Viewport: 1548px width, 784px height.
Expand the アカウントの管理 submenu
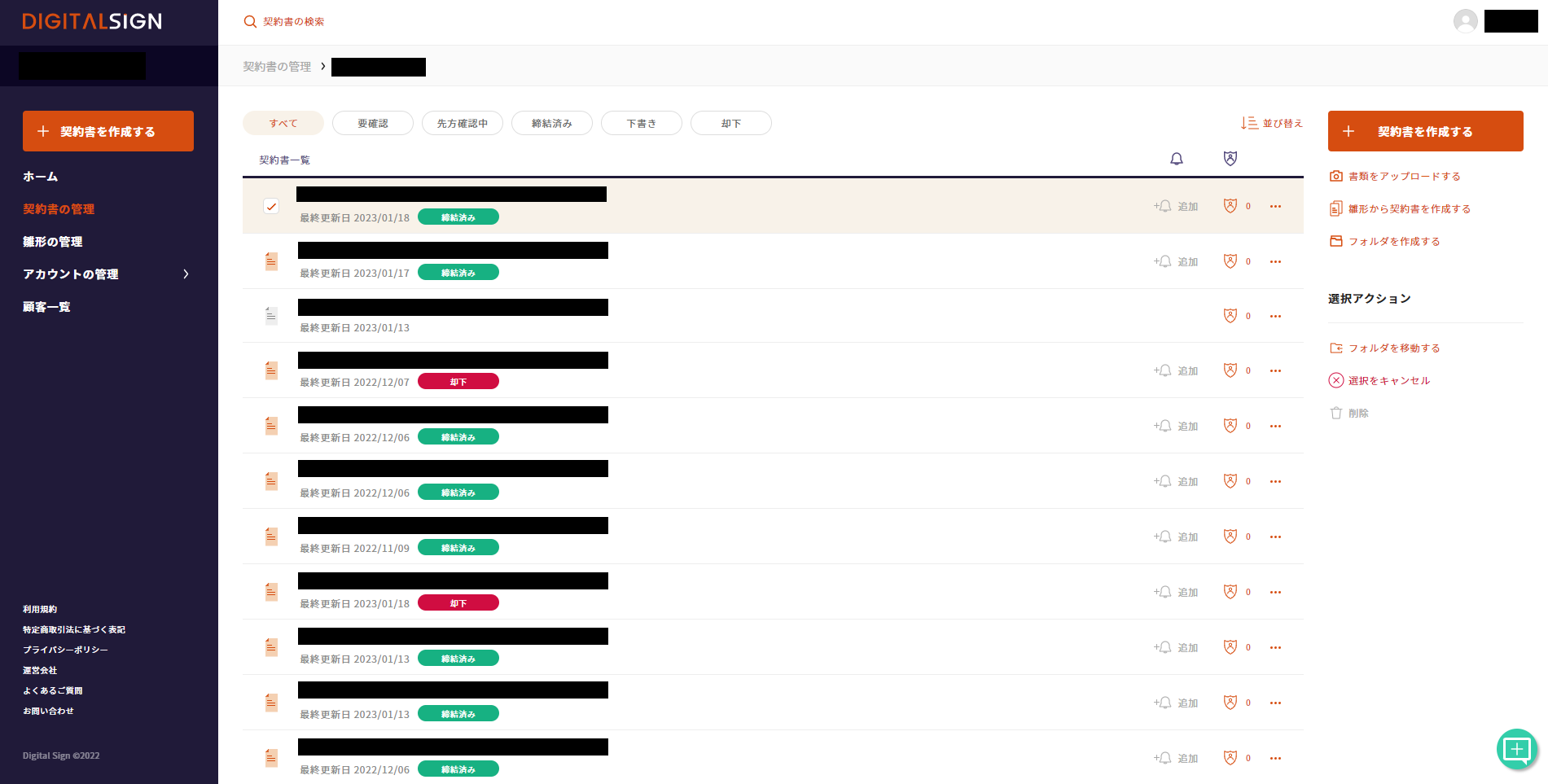click(186, 274)
